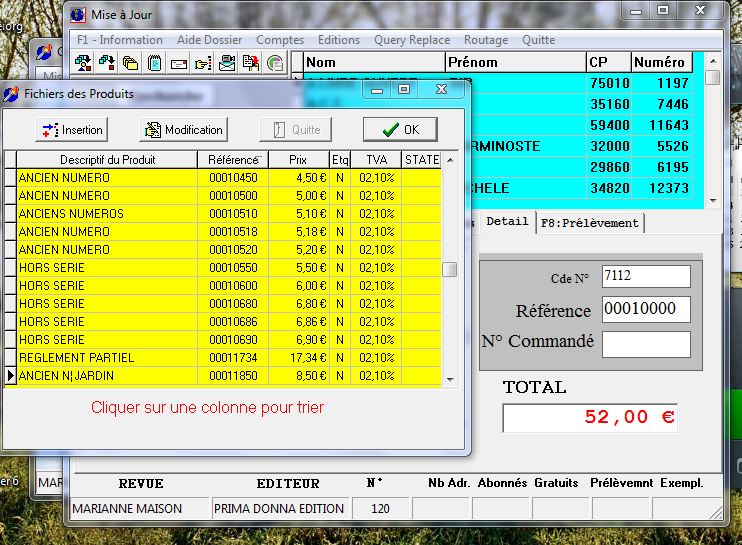Sort by Descriptif du Produit column header
742x545 pixels.
click(107, 160)
